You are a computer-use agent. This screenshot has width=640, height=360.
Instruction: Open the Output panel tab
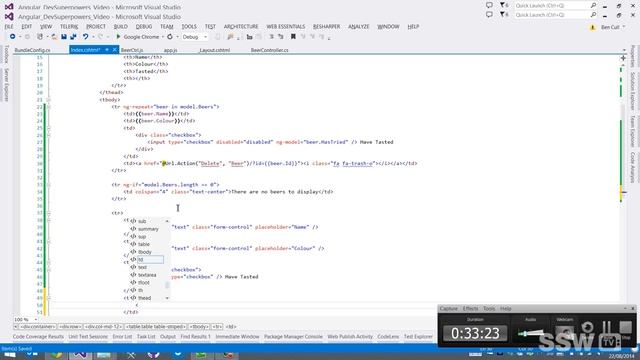pyautogui.click(x=168, y=337)
